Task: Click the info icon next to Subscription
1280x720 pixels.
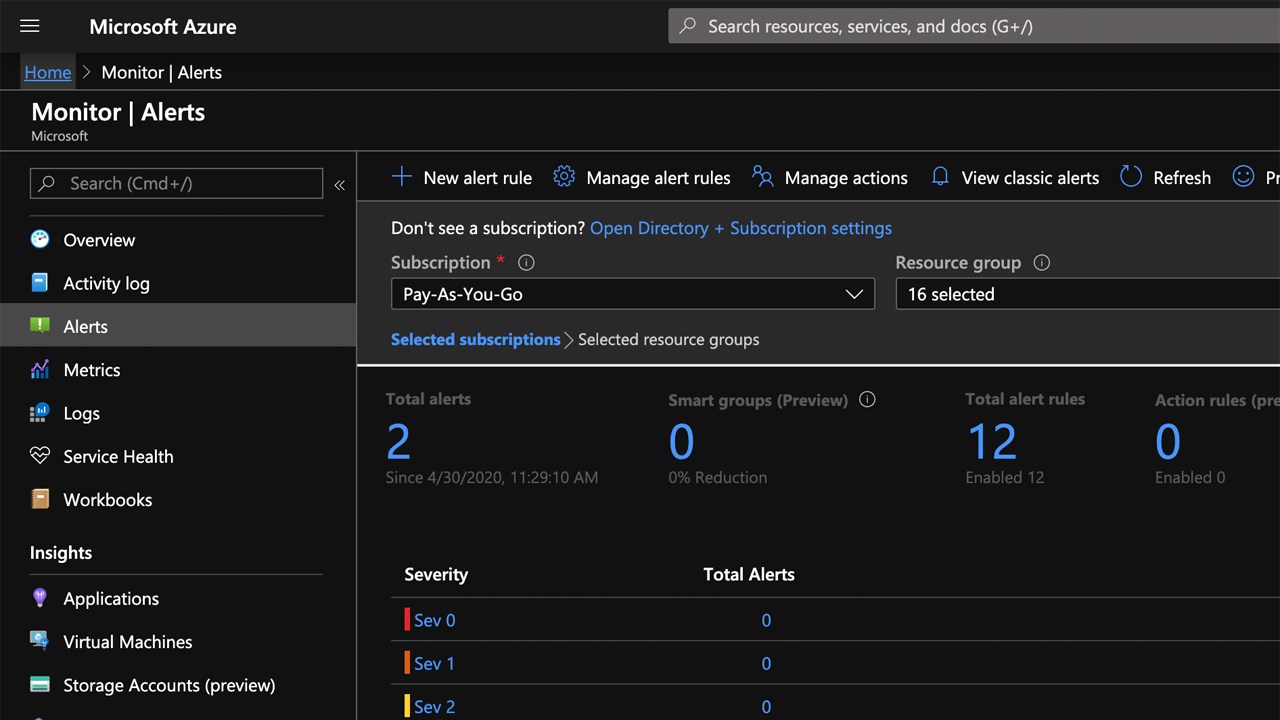Action: tap(526, 263)
